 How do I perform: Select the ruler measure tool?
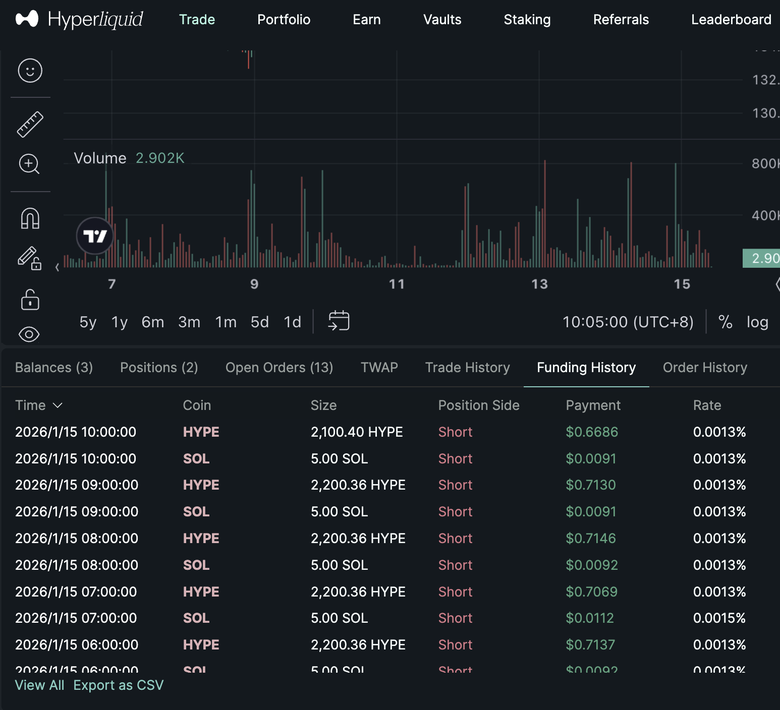pyautogui.click(x=30, y=124)
